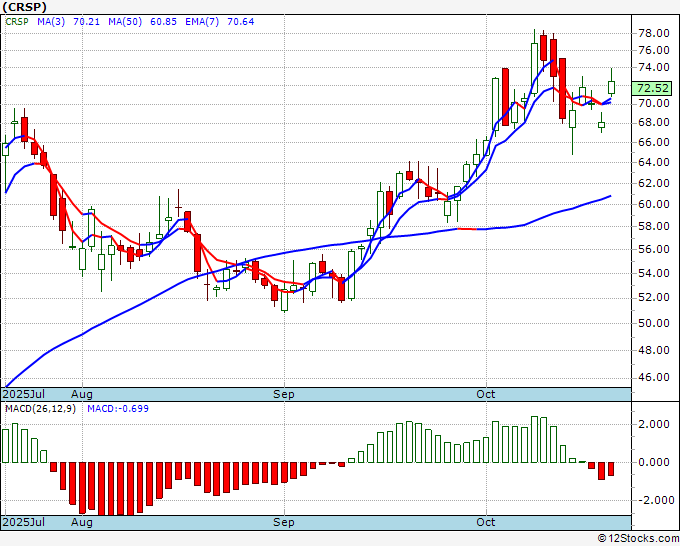The height and width of the screenshot is (546, 680).
Task: Click Sep on the price chart date axis
Action: [284, 394]
